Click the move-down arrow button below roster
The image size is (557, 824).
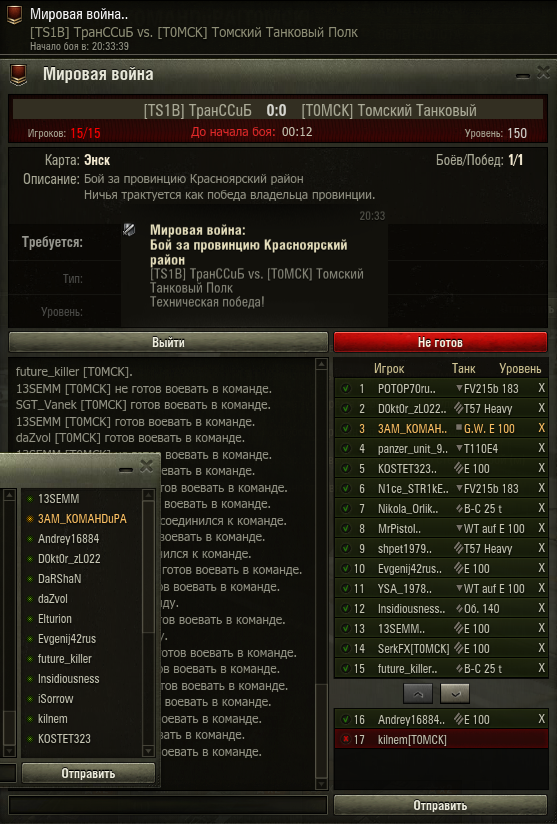tap(455, 694)
